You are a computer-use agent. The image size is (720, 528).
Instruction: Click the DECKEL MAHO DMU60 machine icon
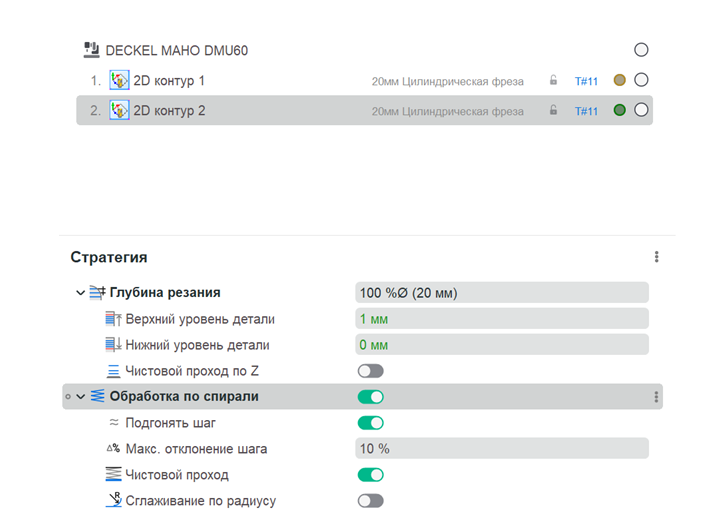(91, 50)
